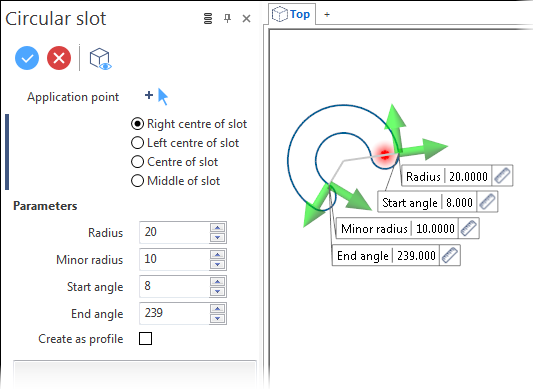Click the Application point label
The width and height of the screenshot is (533, 389).
coord(73,97)
